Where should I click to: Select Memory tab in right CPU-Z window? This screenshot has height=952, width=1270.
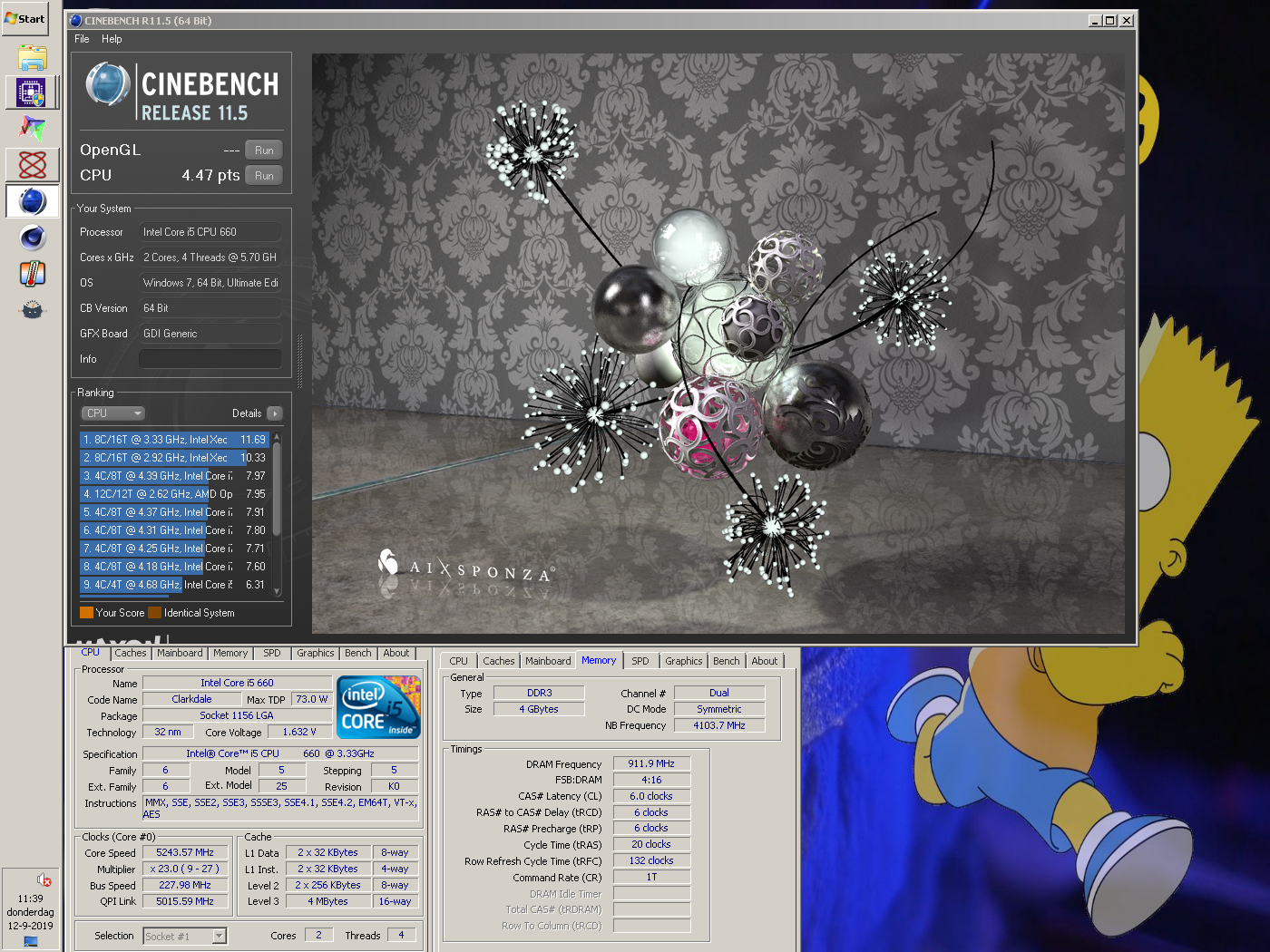click(599, 660)
